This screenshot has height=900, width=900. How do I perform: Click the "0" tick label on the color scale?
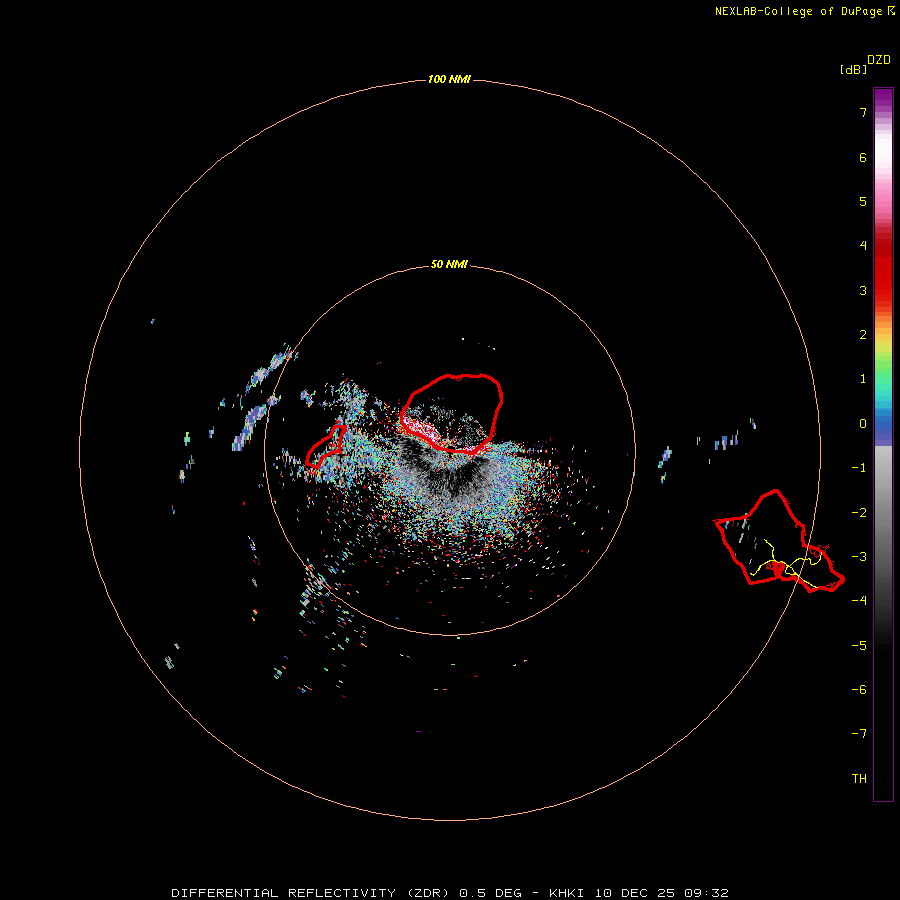point(863,424)
